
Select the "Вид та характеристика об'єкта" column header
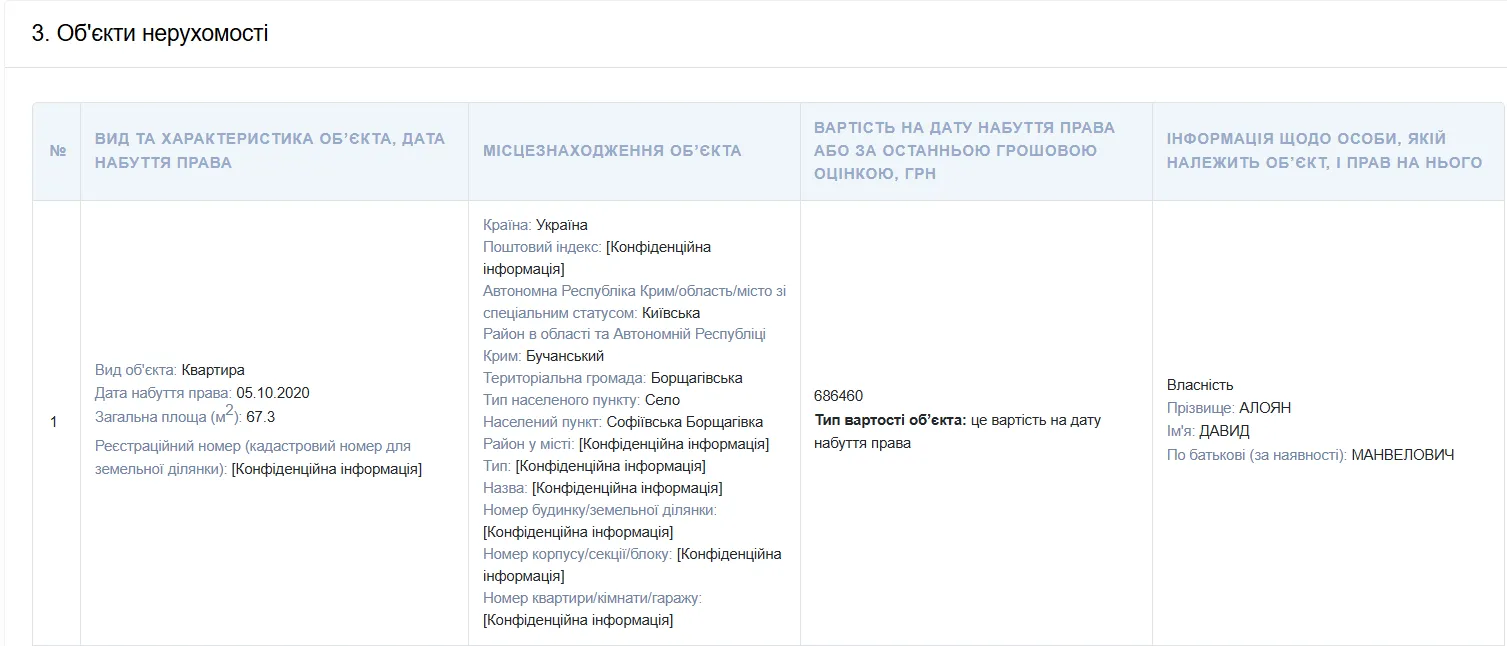coord(270,150)
